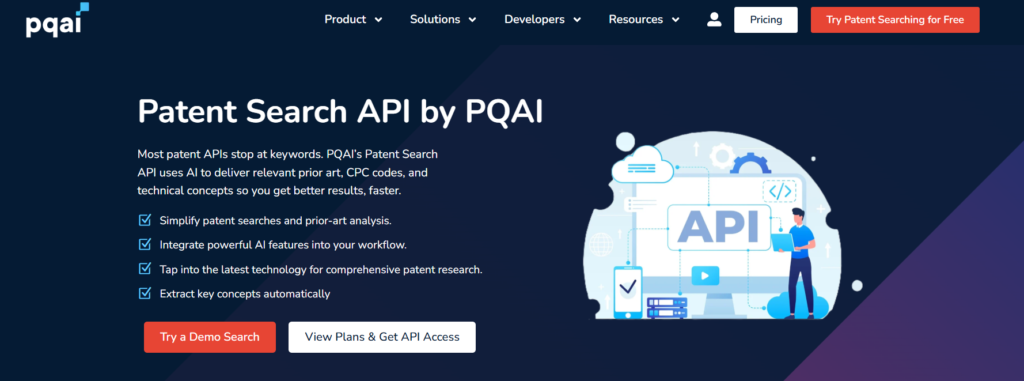Click View Plans & Get API Access
This screenshot has width=1024, height=381.
coord(382,337)
